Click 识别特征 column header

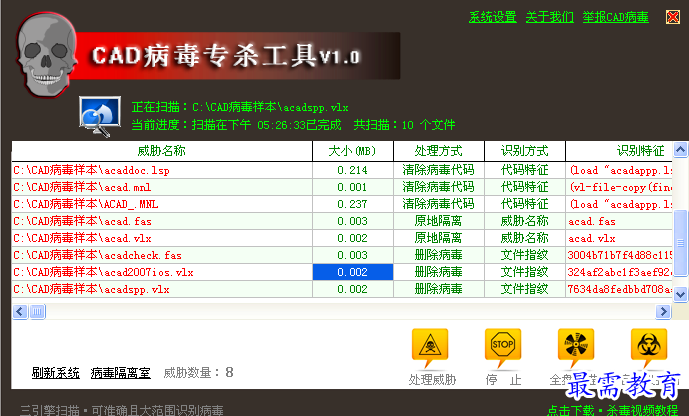point(619,151)
